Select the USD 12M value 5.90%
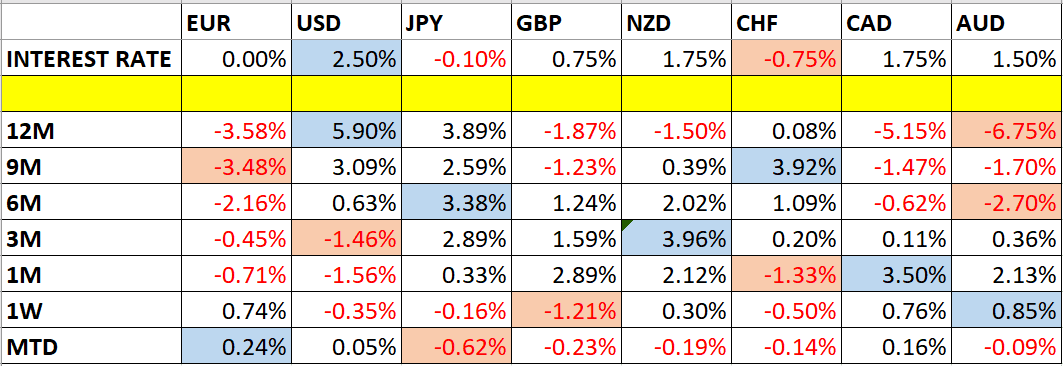 click(x=345, y=130)
